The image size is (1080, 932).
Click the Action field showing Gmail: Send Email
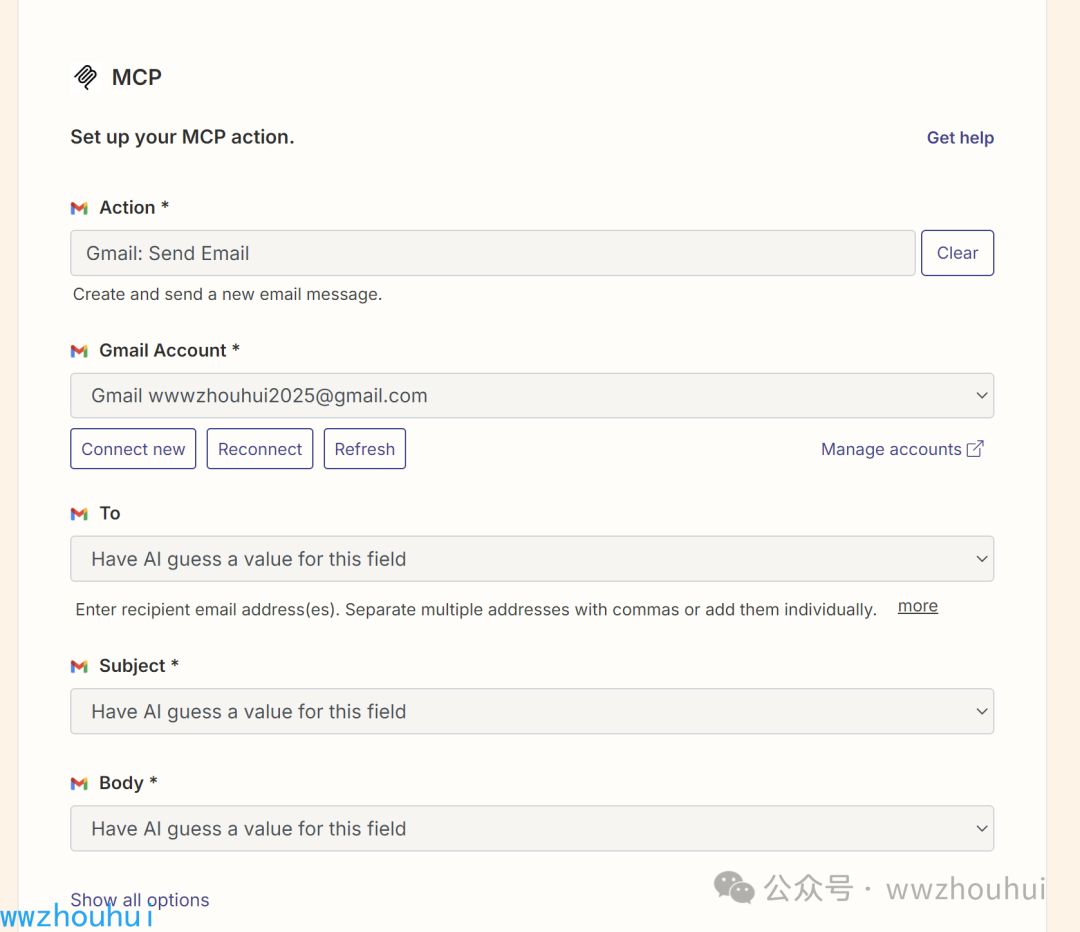(492, 253)
